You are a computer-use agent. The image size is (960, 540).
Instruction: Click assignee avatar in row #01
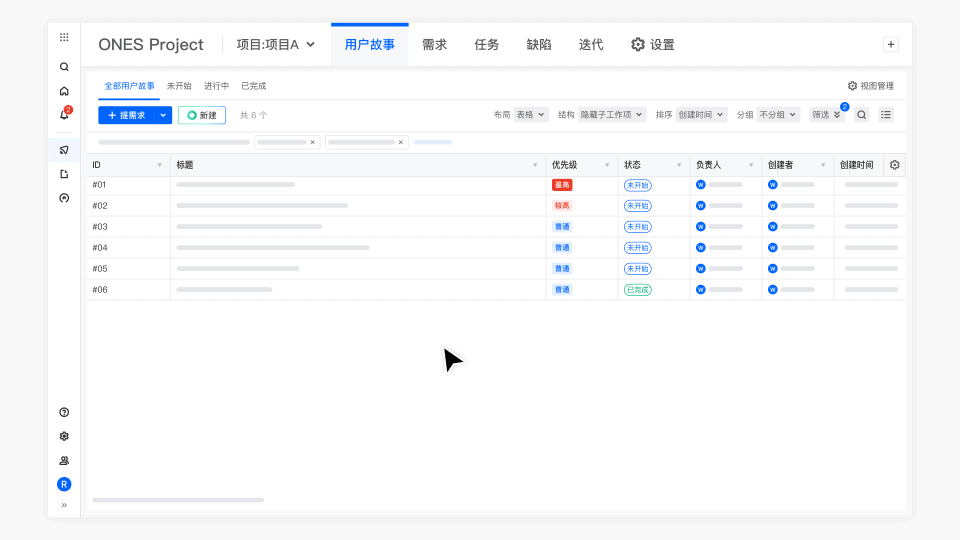(x=701, y=185)
